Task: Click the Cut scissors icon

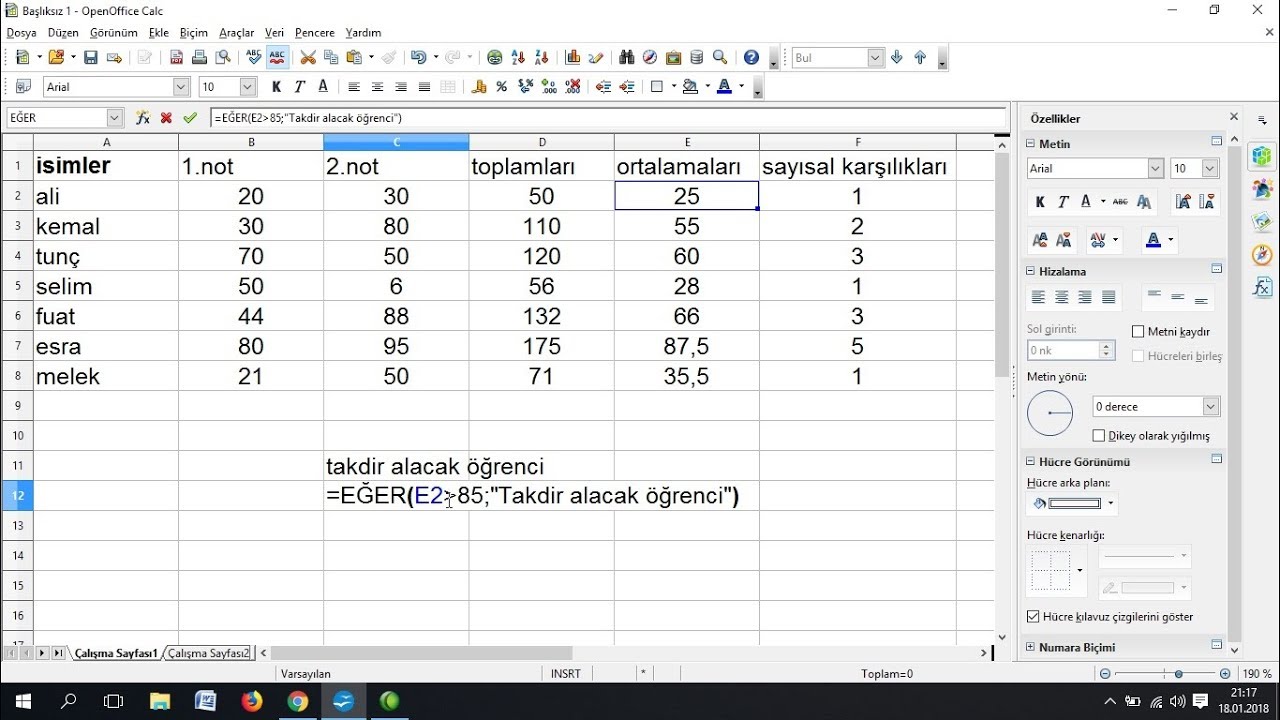Action: pos(308,58)
